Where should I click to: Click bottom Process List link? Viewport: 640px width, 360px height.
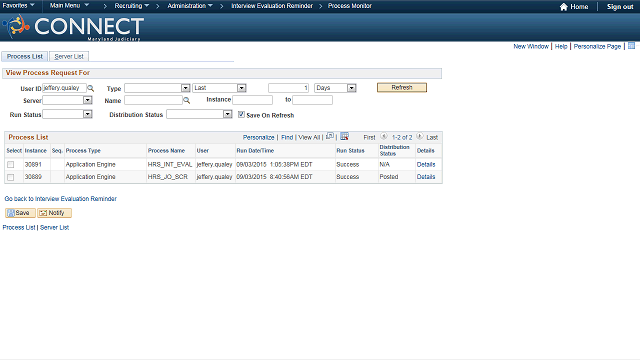[19, 227]
